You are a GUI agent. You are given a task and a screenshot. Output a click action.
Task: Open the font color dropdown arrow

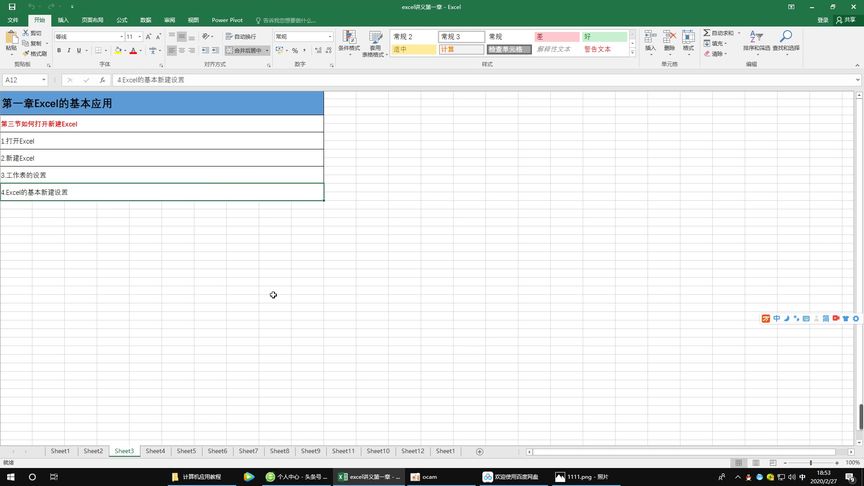pyautogui.click(x=141, y=51)
